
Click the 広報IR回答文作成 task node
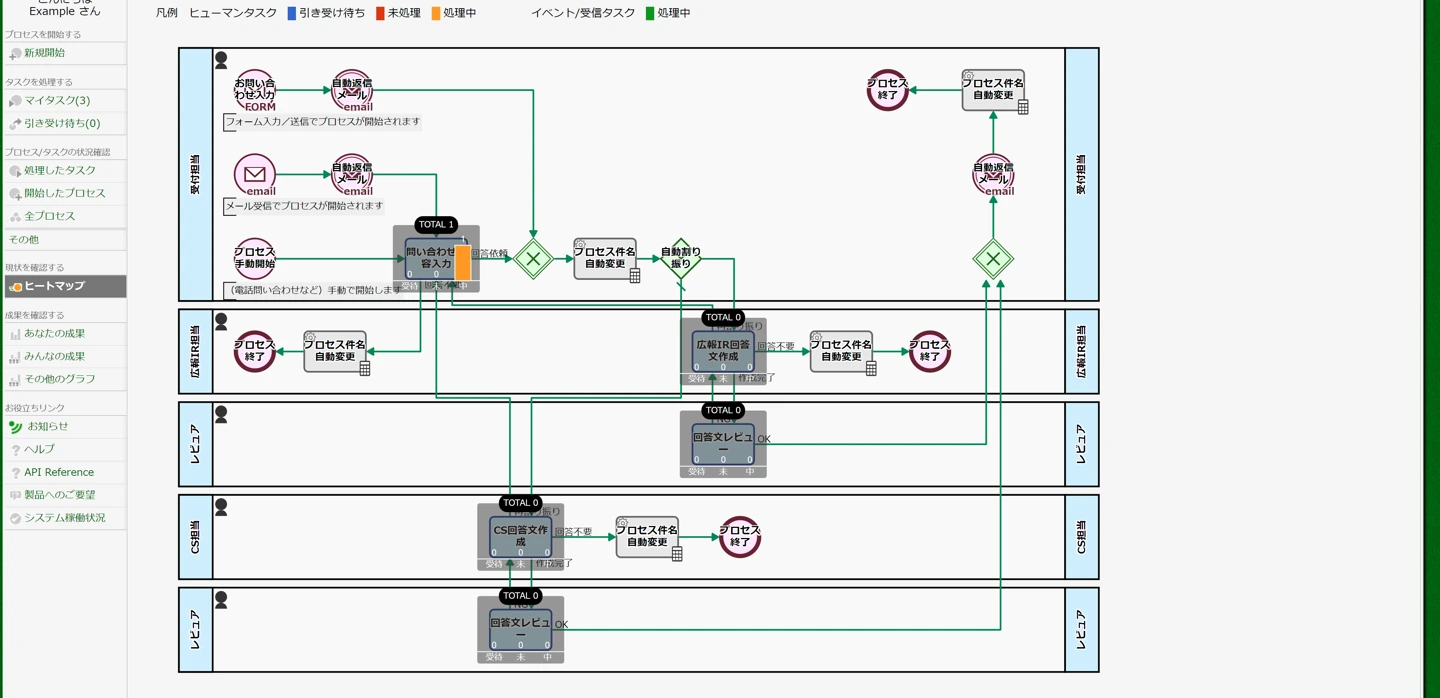tap(723, 351)
